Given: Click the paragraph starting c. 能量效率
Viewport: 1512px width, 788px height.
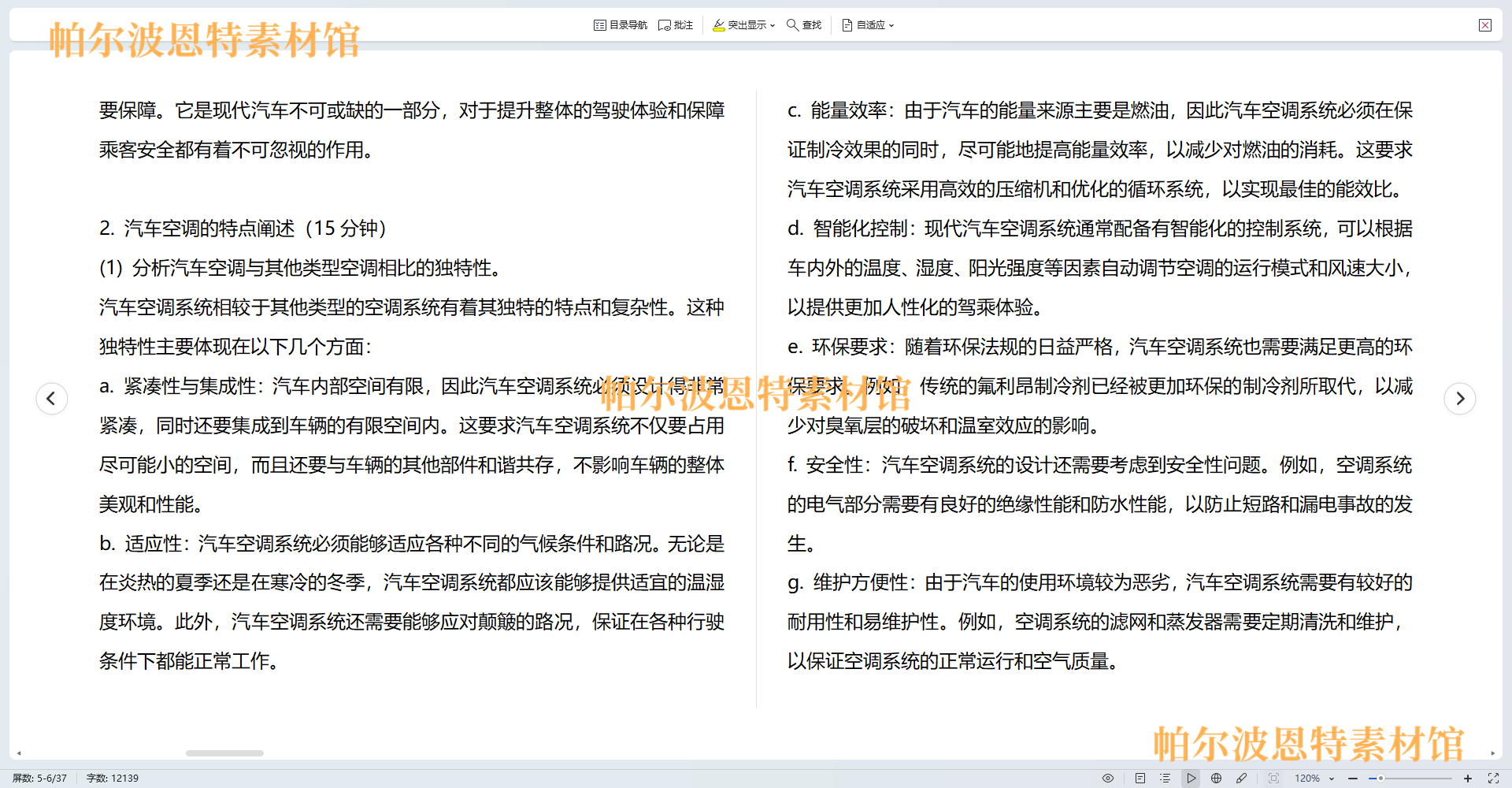Looking at the screenshot, I should [x=1100, y=150].
